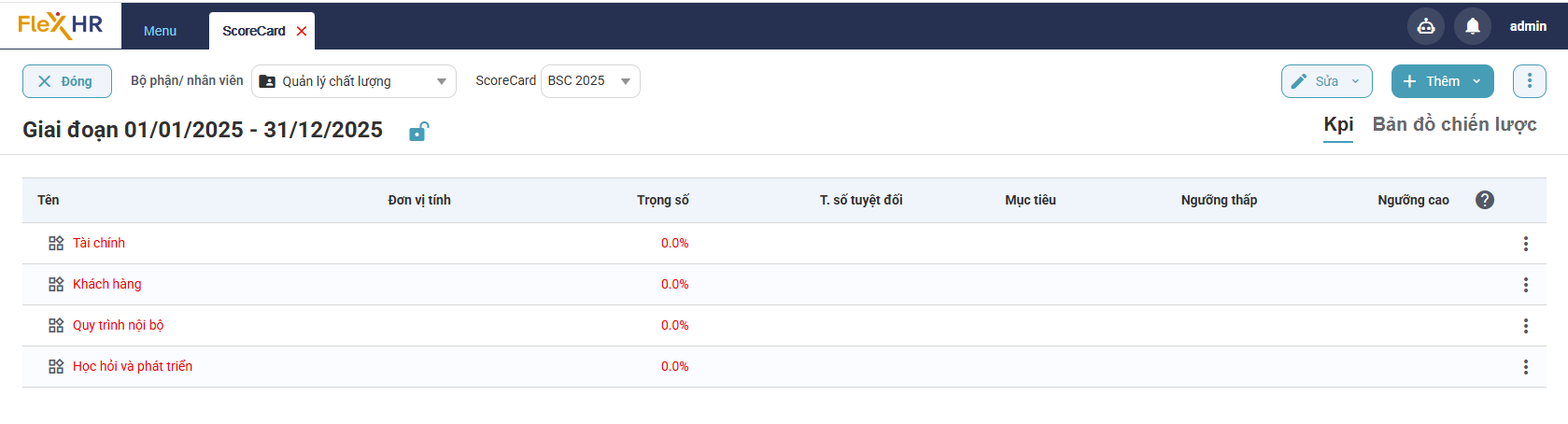Close the ScoreCard tab
Viewport: 1568px width, 424px height.
click(302, 31)
